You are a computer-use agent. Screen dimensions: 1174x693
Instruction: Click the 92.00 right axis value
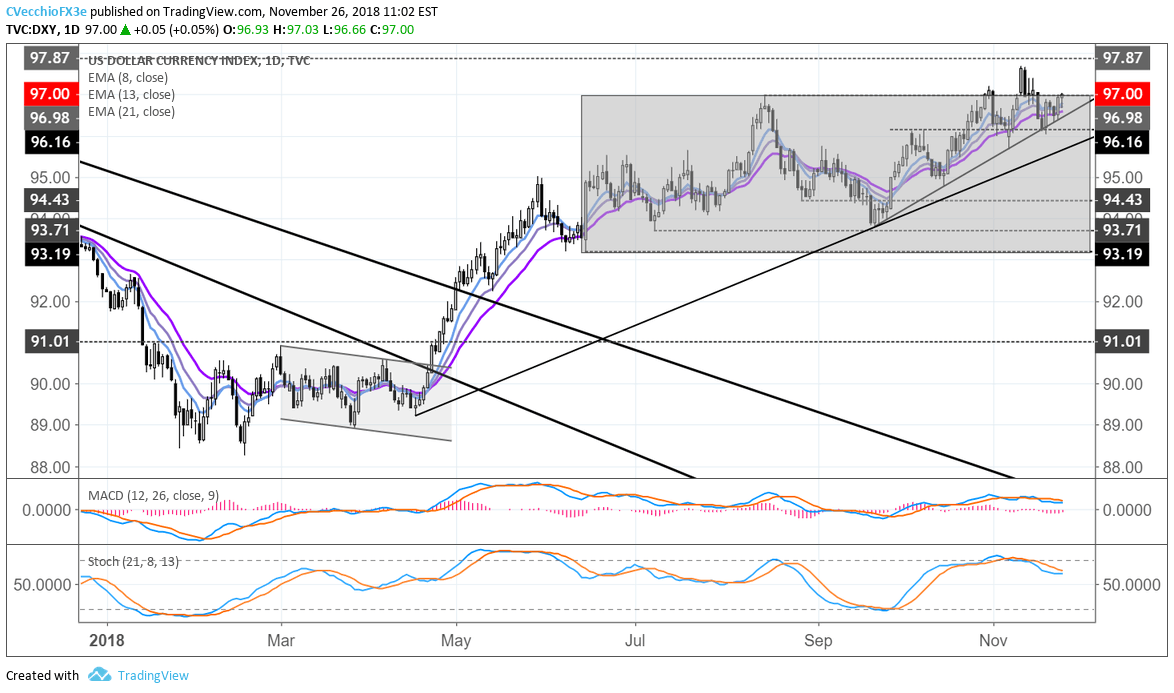click(x=1122, y=302)
